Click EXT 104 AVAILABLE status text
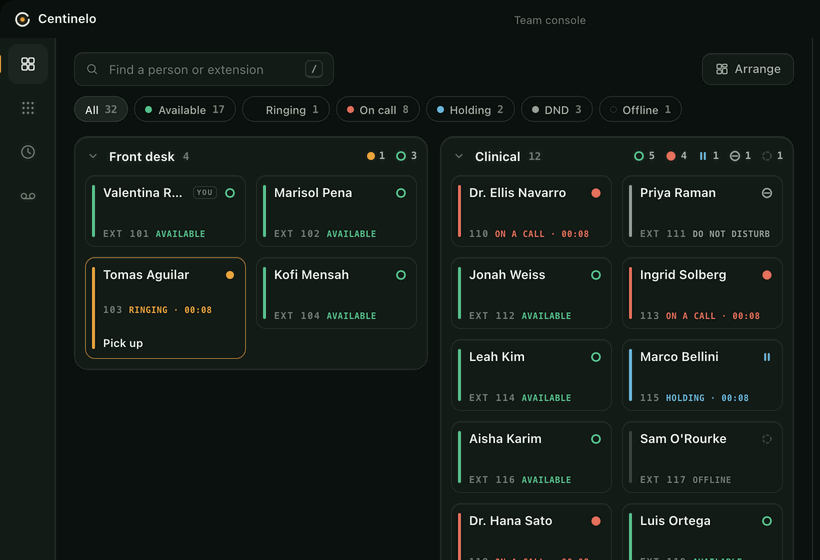The height and width of the screenshot is (560, 820). (325, 316)
